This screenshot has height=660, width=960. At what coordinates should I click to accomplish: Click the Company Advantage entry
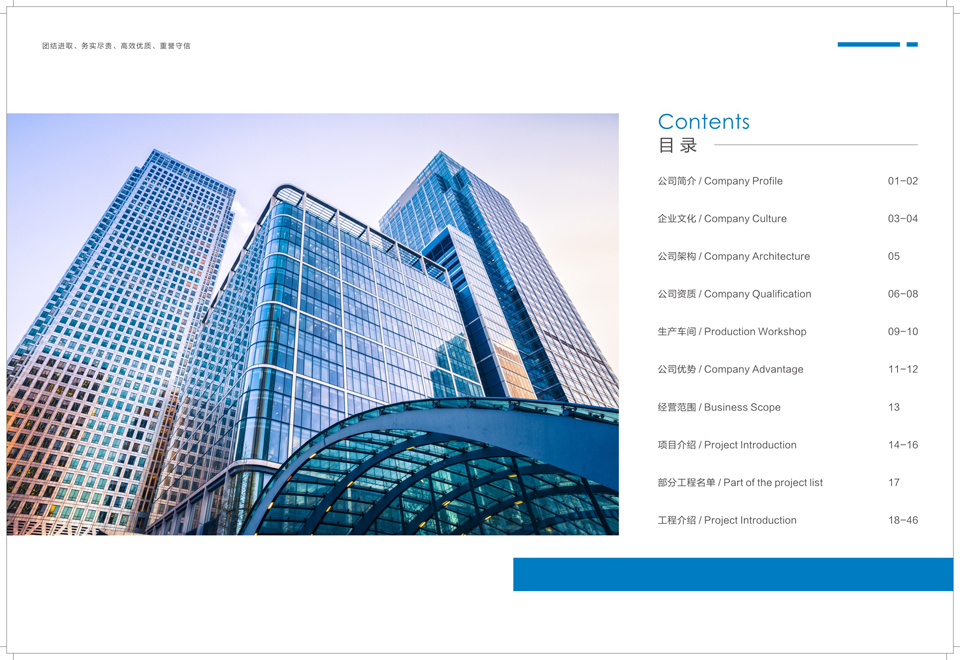click(730, 370)
